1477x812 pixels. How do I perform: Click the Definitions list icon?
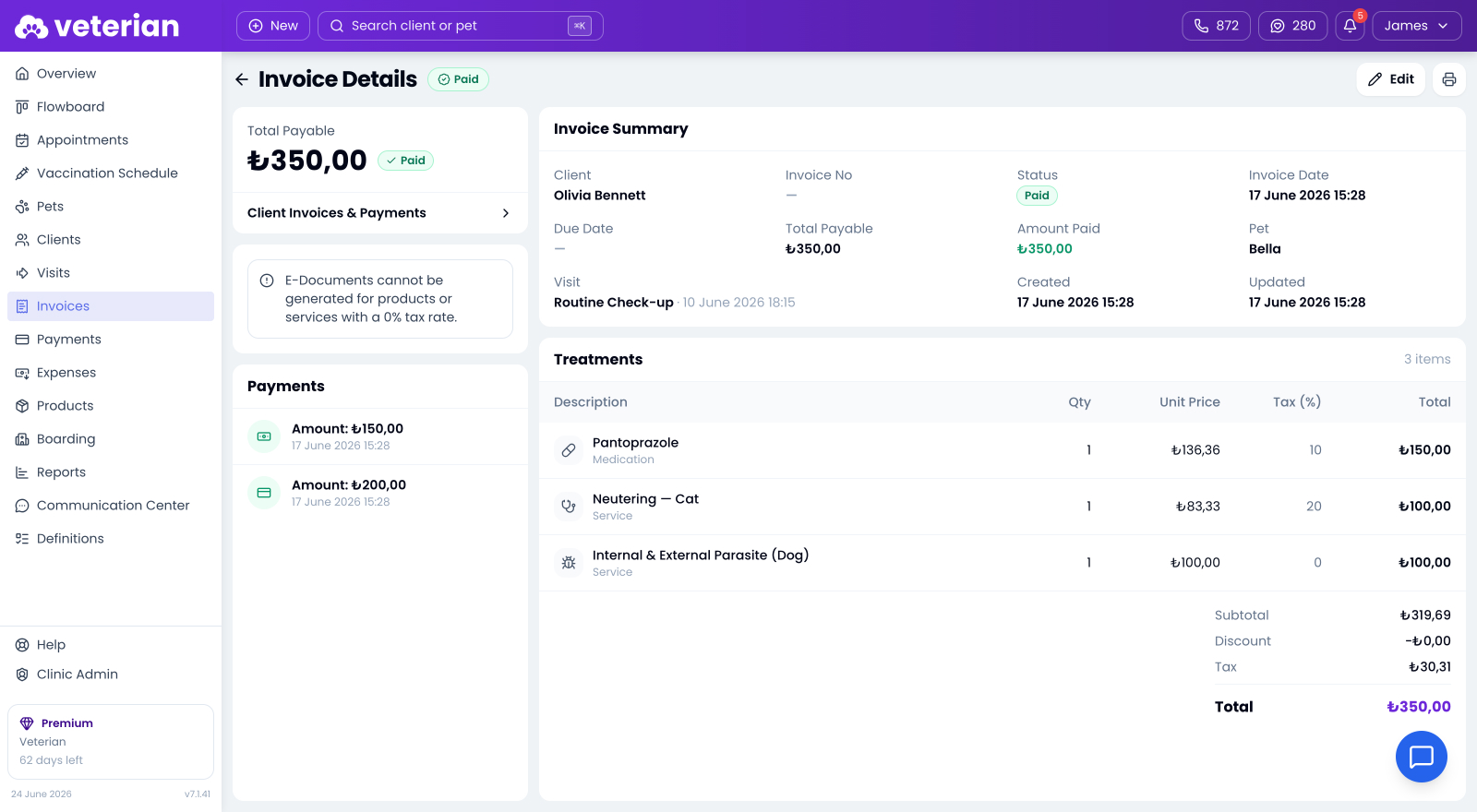(x=22, y=539)
